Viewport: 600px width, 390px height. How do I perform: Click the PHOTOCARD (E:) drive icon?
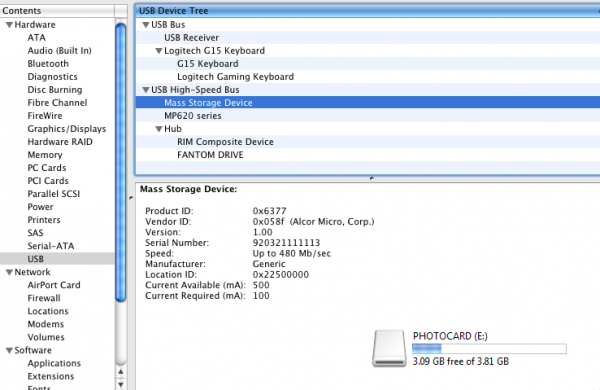[389, 348]
